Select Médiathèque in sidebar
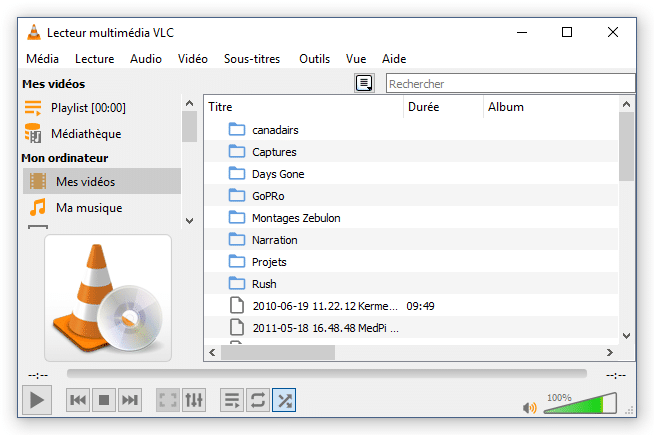 (102, 134)
